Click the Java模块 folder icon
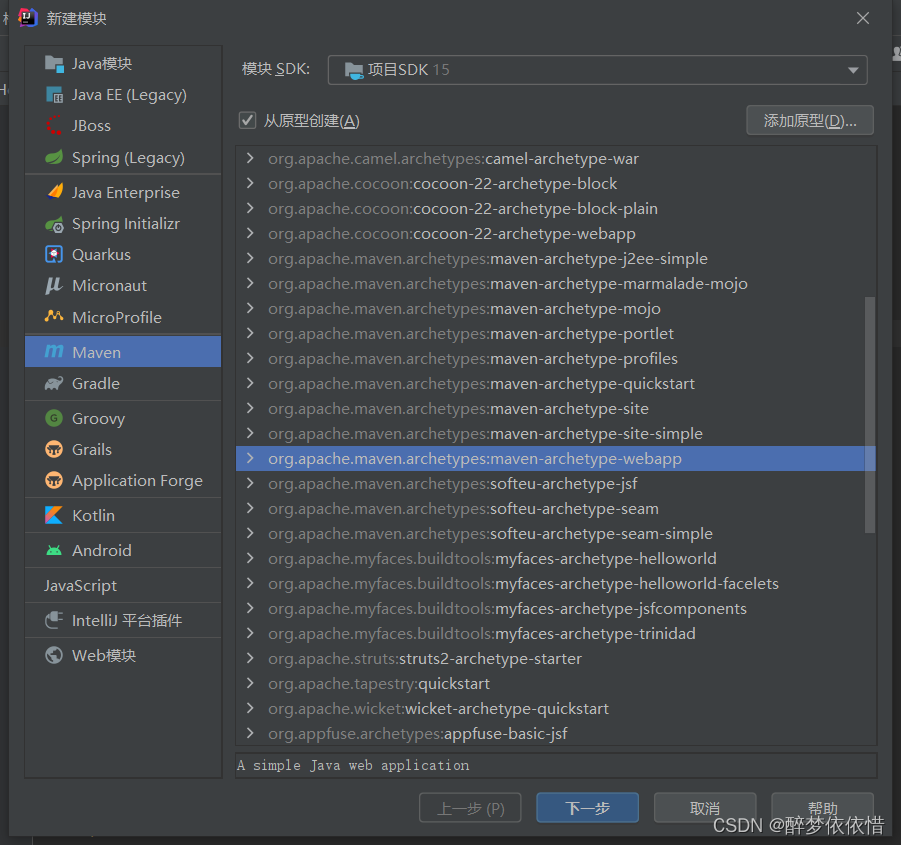The width and height of the screenshot is (901, 845). [x=54, y=64]
